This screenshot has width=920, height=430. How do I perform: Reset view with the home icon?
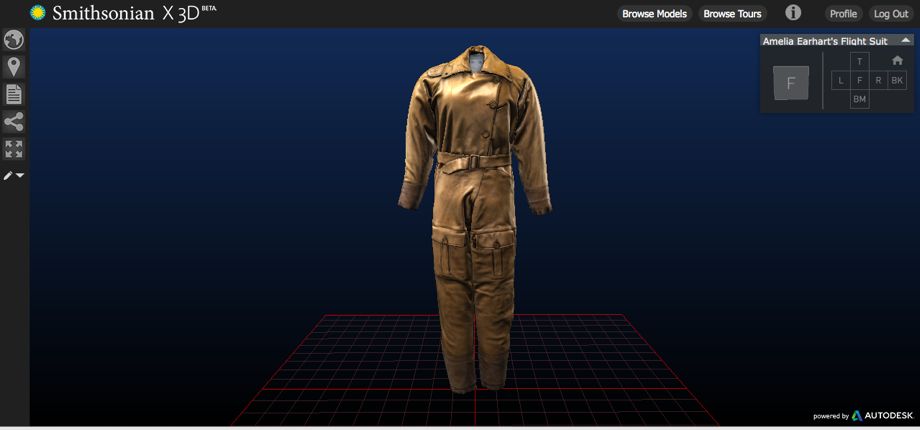tap(897, 60)
